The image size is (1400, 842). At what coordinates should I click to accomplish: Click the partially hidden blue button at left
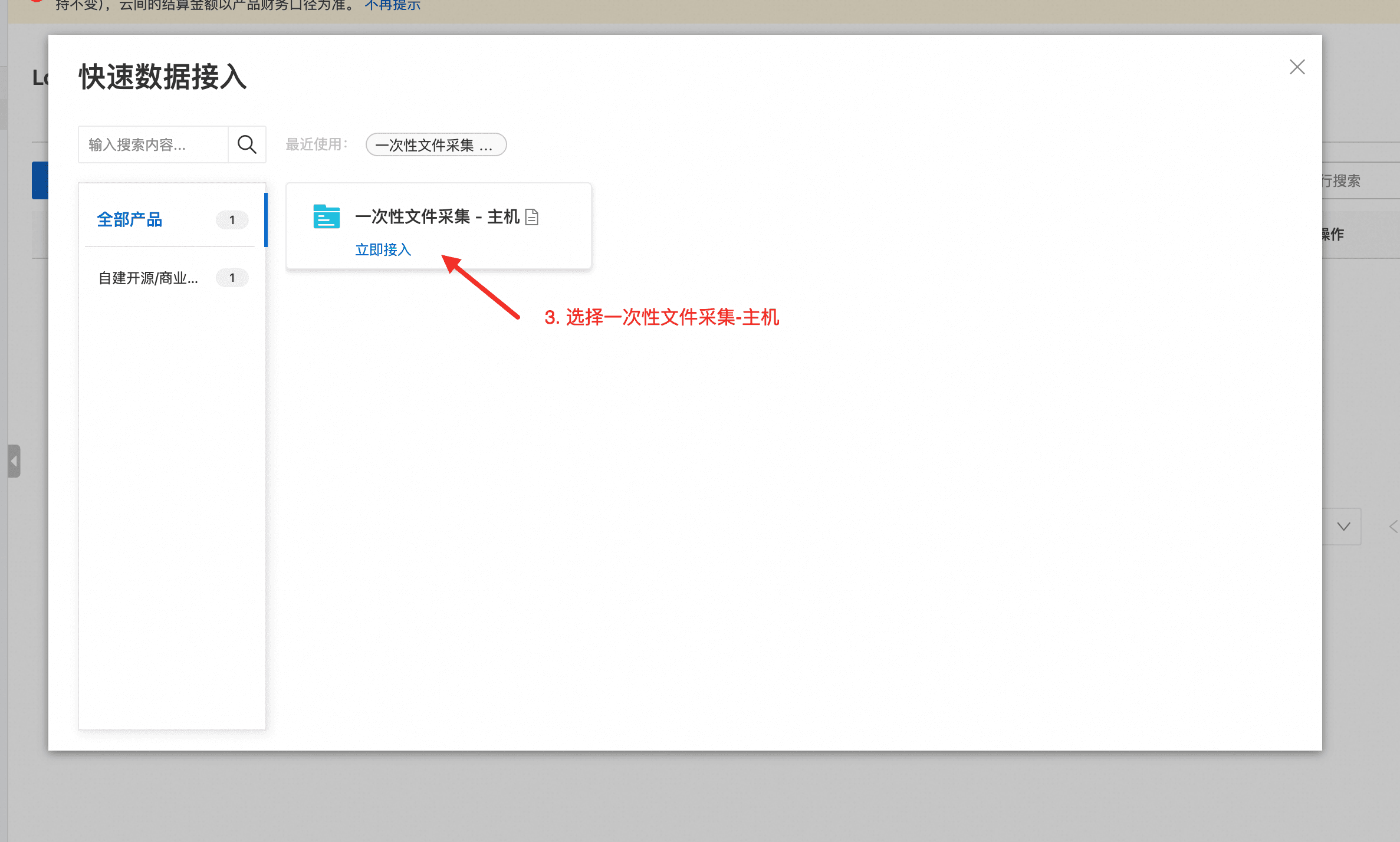40,180
